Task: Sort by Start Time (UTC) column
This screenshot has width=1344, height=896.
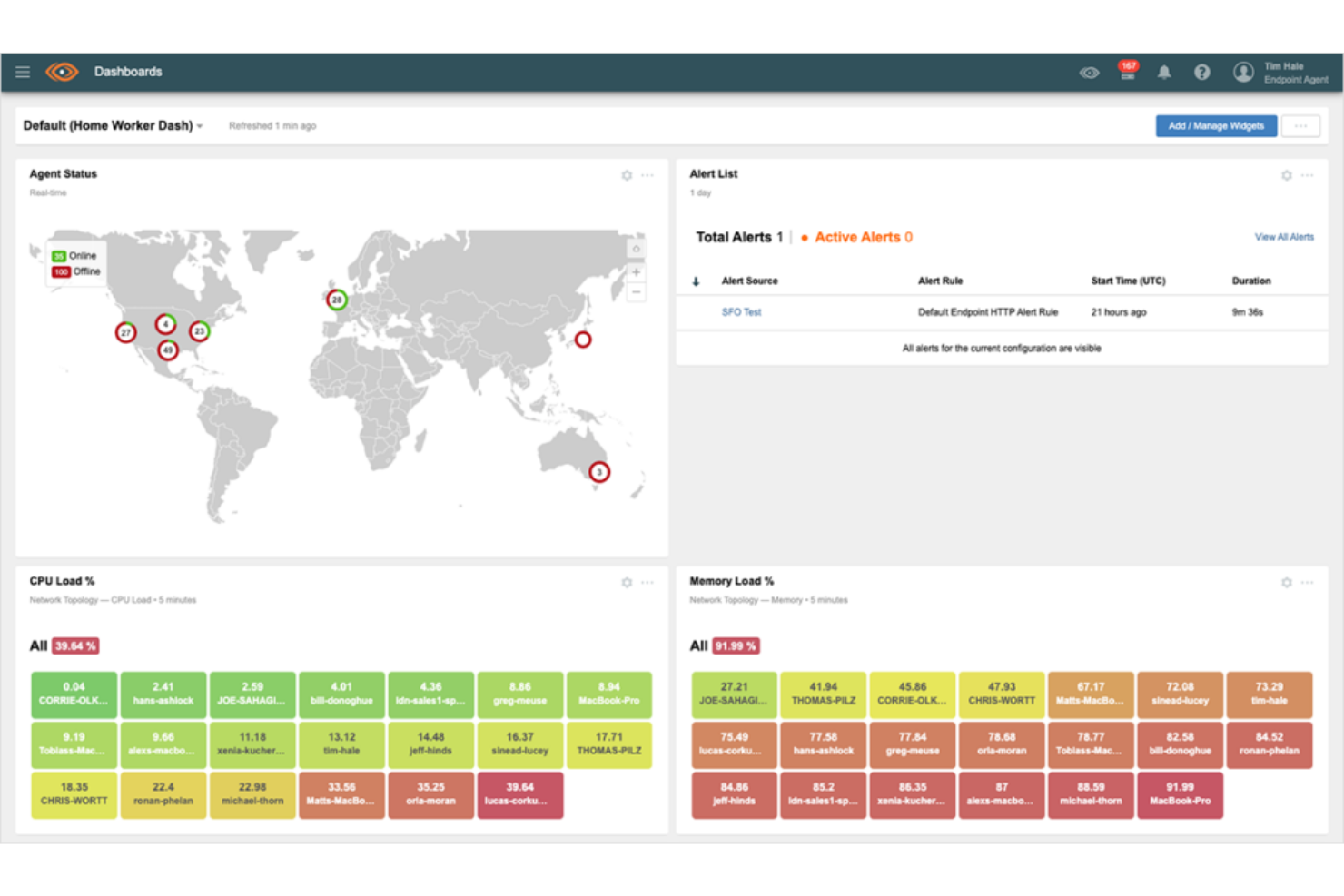Action: tap(1128, 281)
